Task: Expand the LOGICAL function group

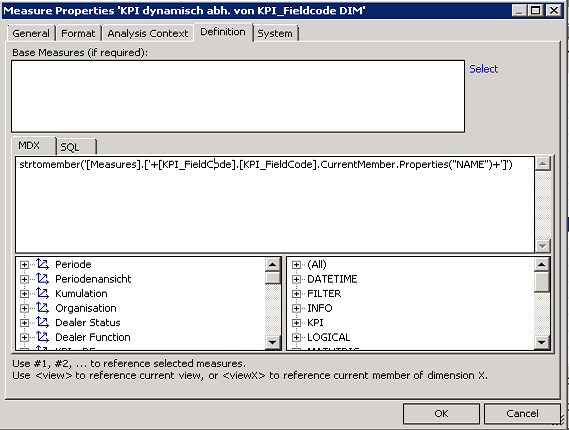Action: [296, 337]
